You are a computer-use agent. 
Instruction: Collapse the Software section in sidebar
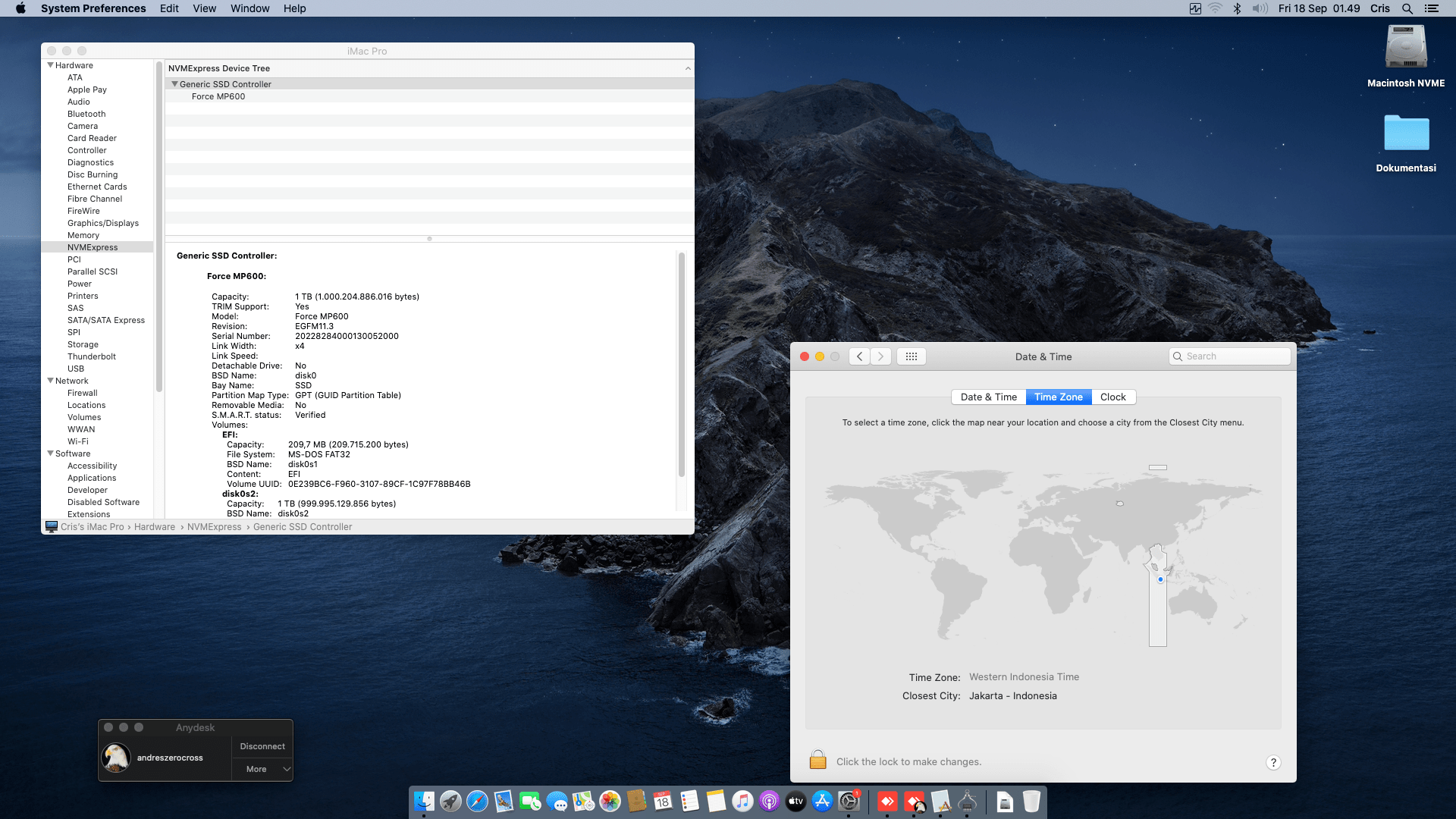click(50, 453)
